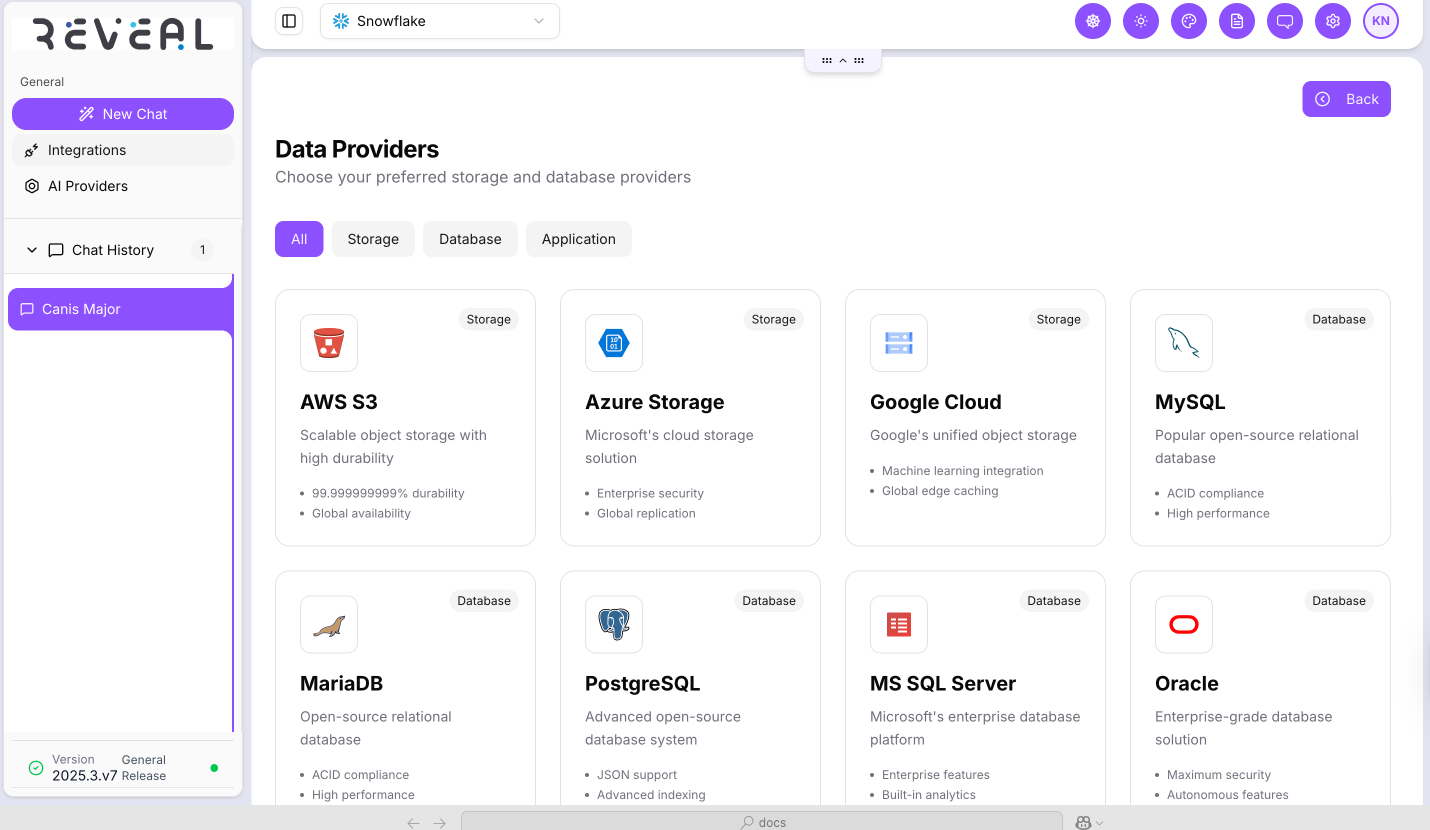The width and height of the screenshot is (1430, 830).
Task: Click the ship wheel icon in header
Action: [1092, 21]
